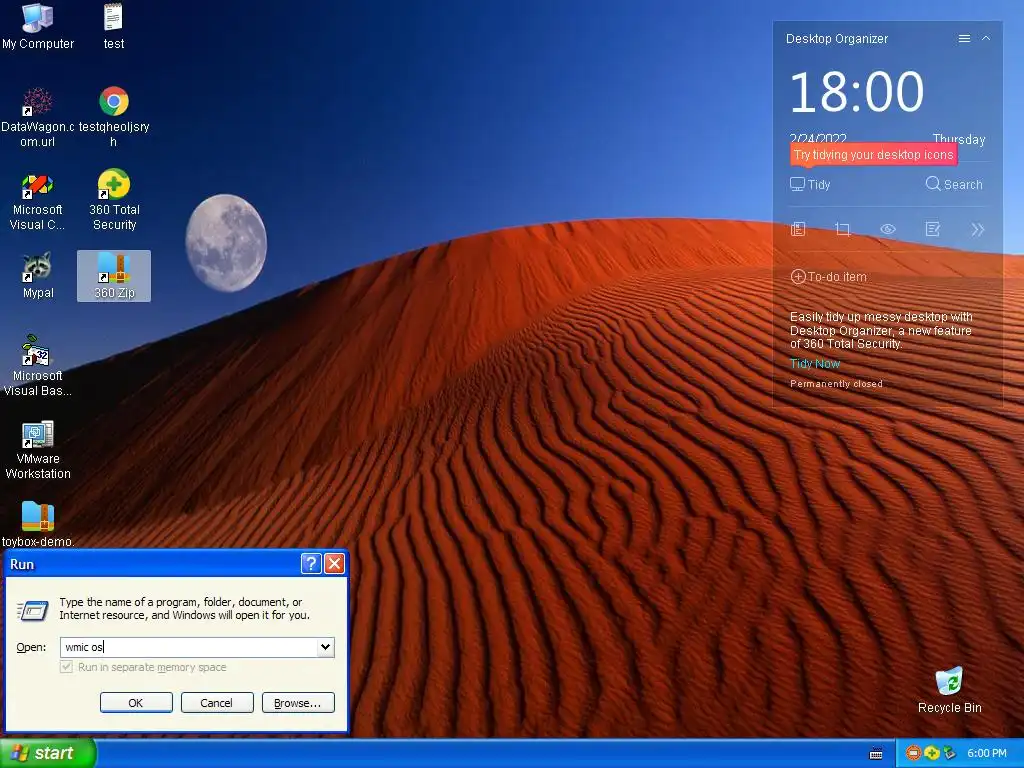Screen dimensions: 1024x768
Task: Select the 360 Zip desktop icon
Action: (x=114, y=276)
